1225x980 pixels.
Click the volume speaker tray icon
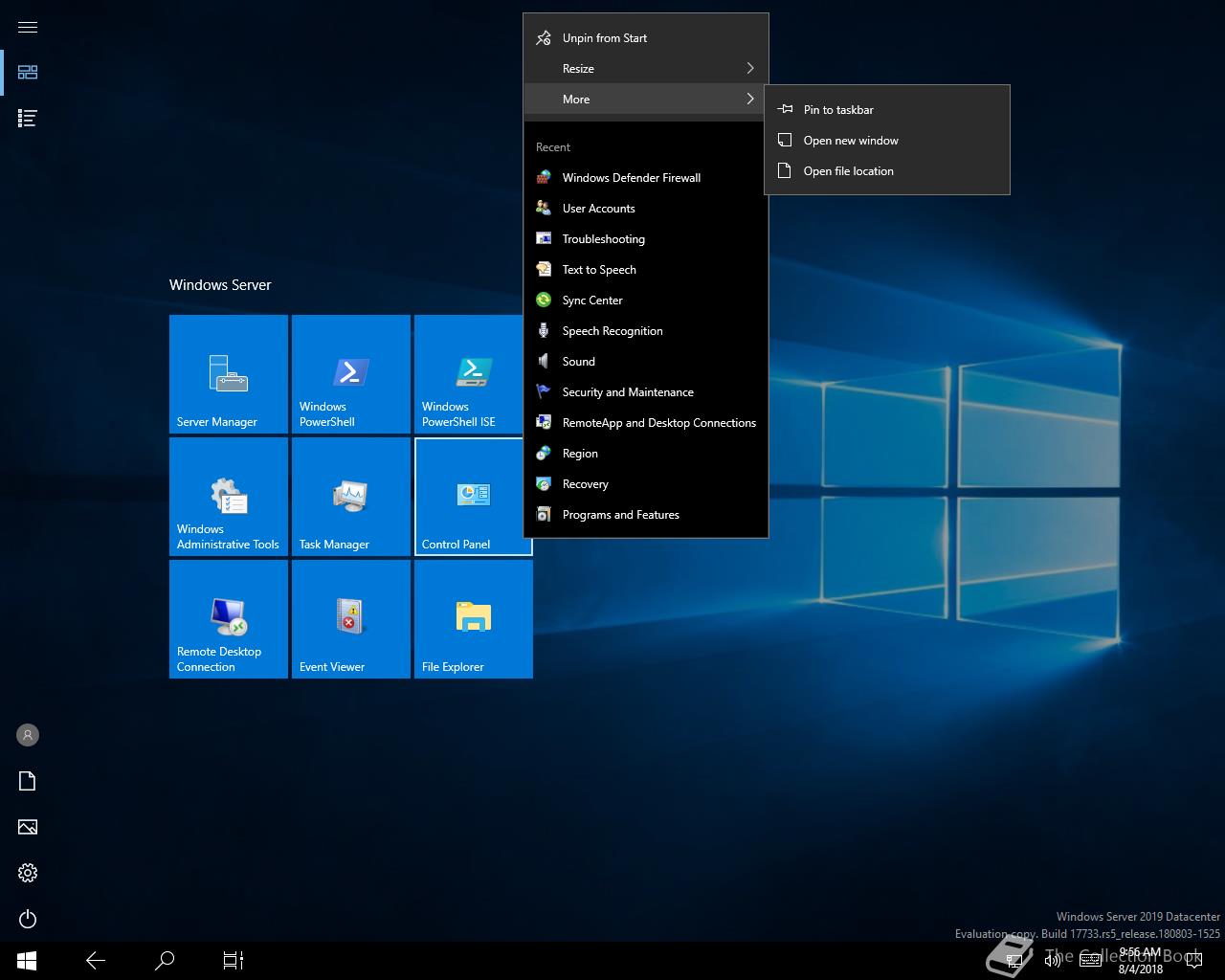coord(1052,961)
